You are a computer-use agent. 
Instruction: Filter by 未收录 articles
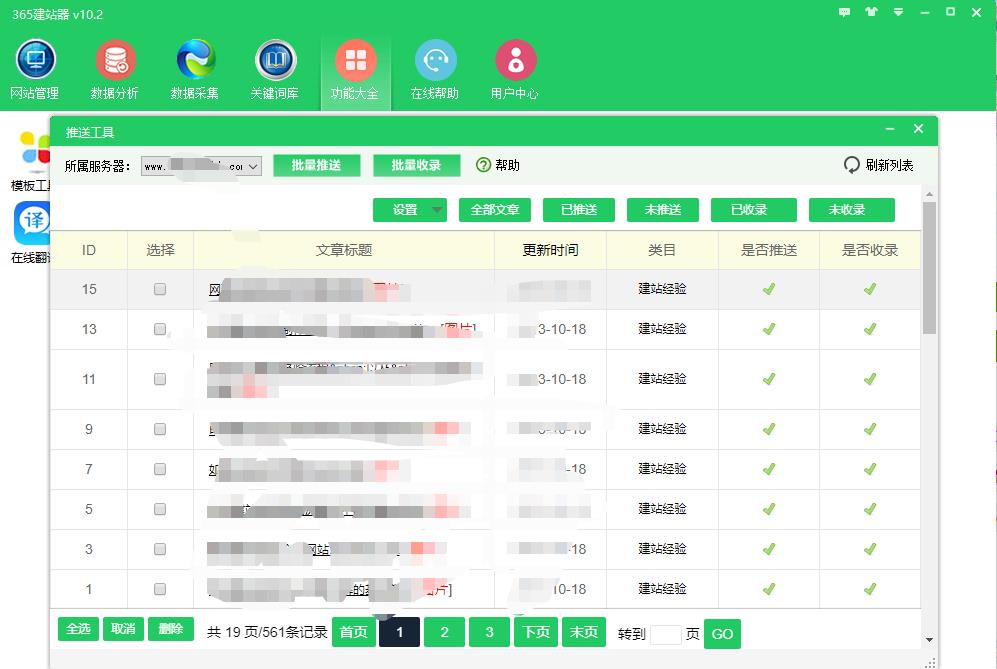(x=851, y=210)
